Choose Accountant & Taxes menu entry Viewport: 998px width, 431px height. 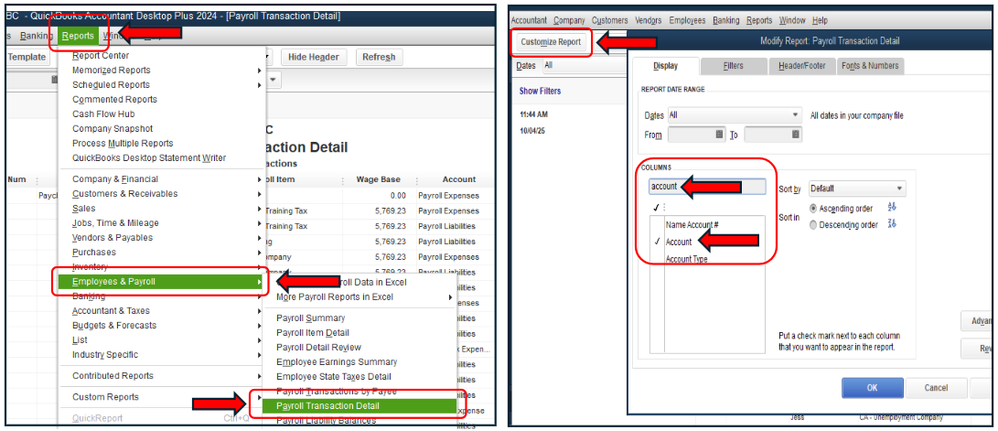click(111, 311)
